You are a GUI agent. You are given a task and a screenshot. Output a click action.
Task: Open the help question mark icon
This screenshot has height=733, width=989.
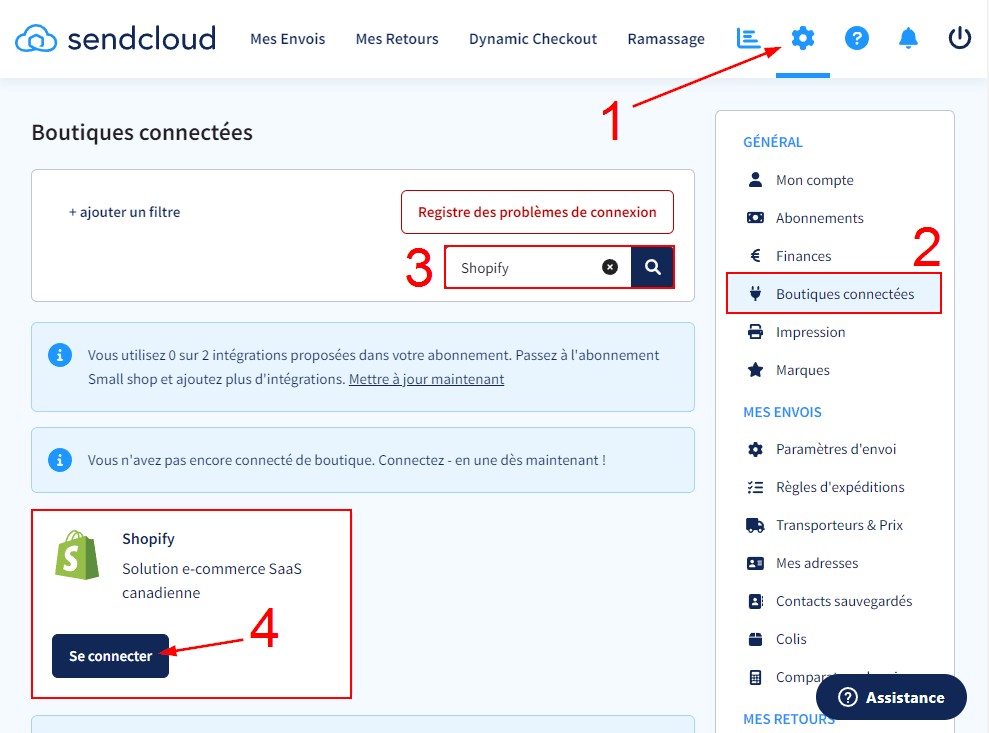(x=856, y=39)
